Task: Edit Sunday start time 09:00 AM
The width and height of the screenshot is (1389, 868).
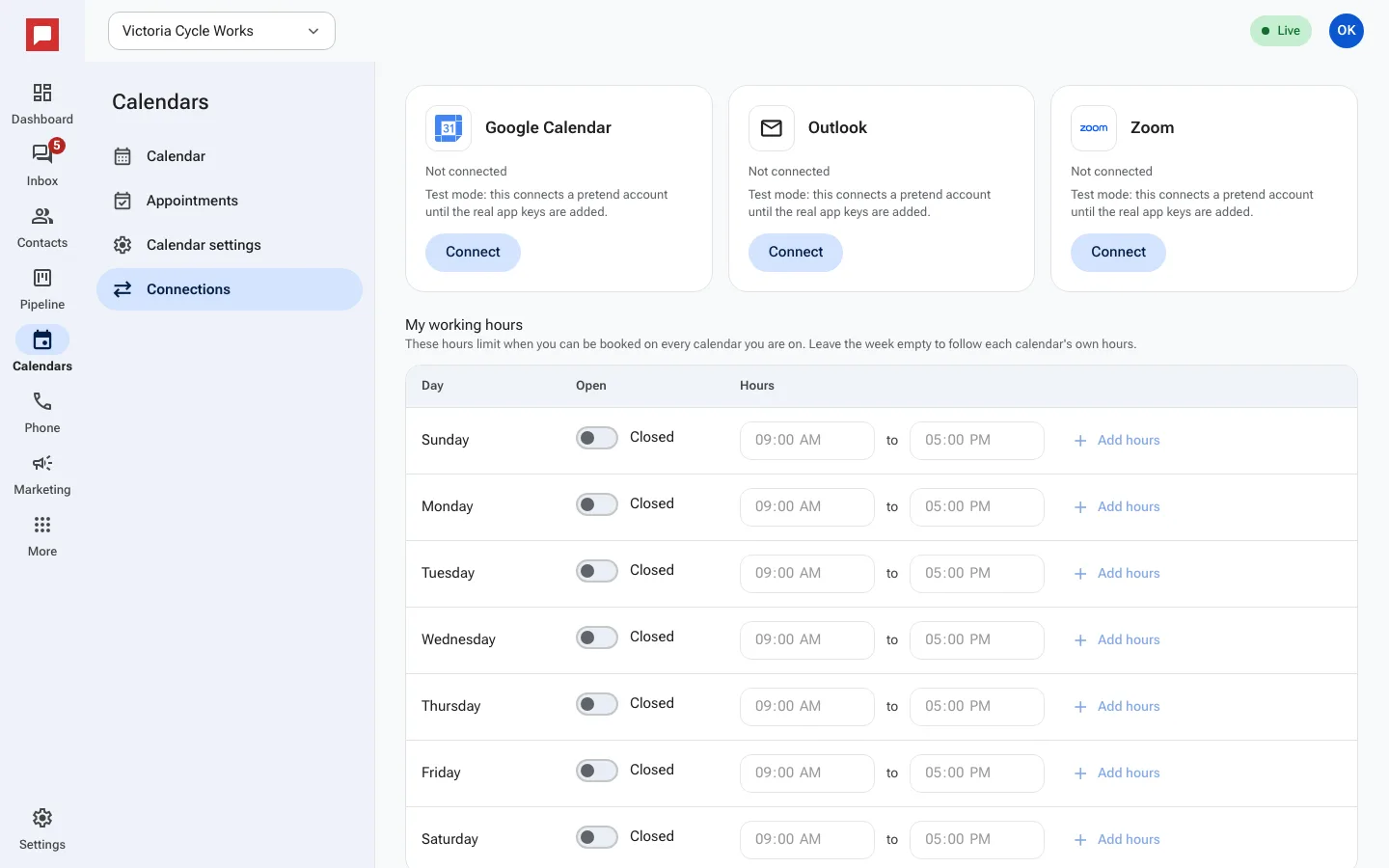Action: (807, 441)
